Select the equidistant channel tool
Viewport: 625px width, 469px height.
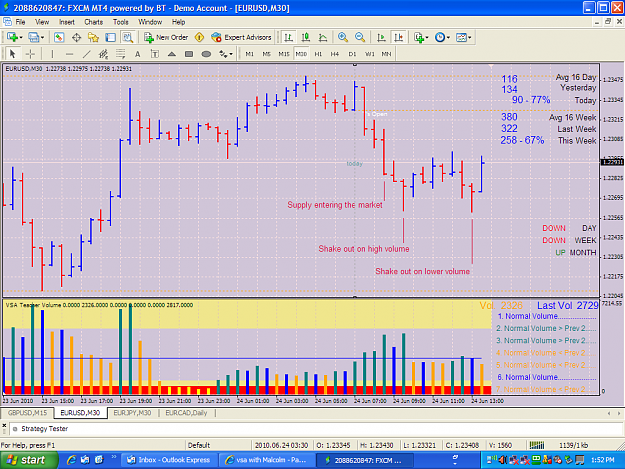[103, 54]
